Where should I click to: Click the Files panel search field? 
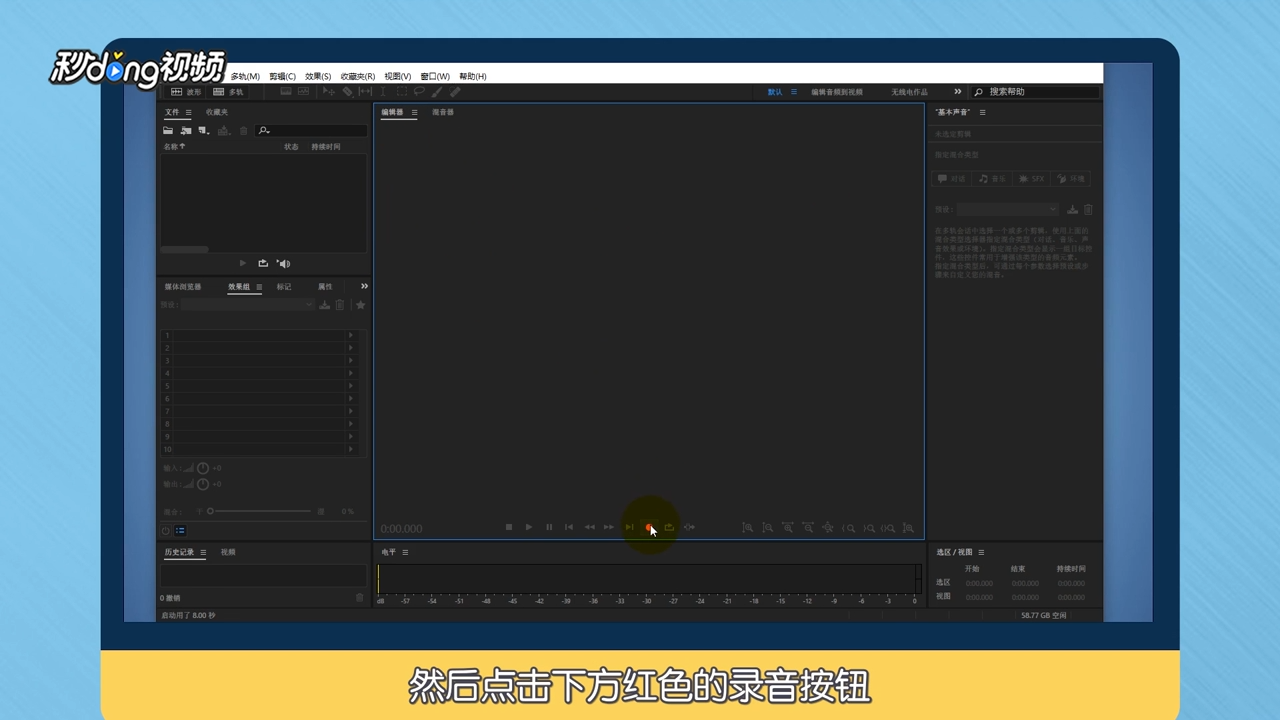[x=311, y=130]
